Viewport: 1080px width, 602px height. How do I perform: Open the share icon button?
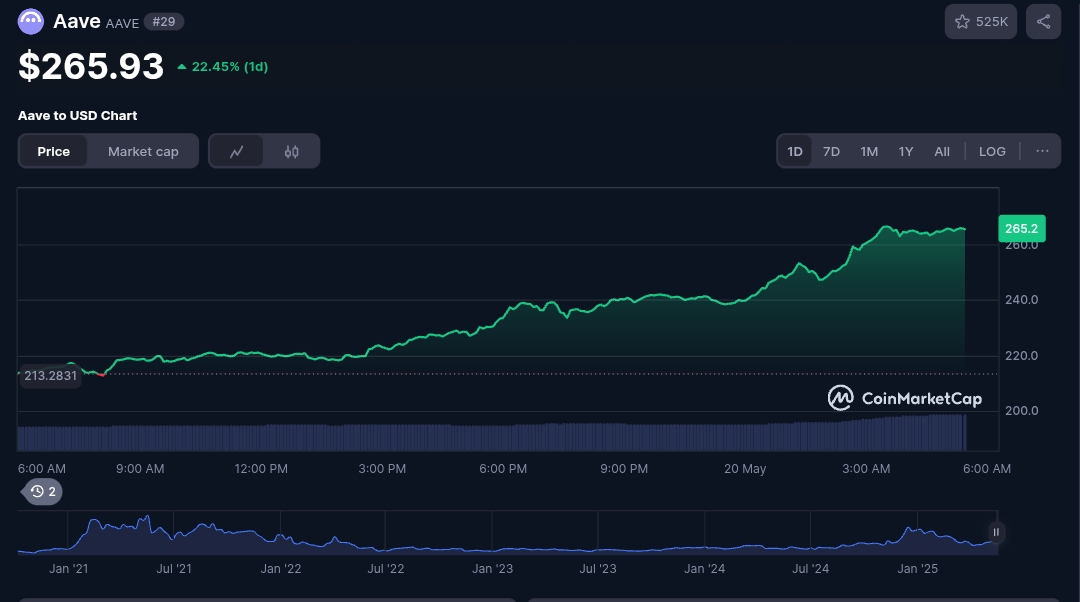1043,22
